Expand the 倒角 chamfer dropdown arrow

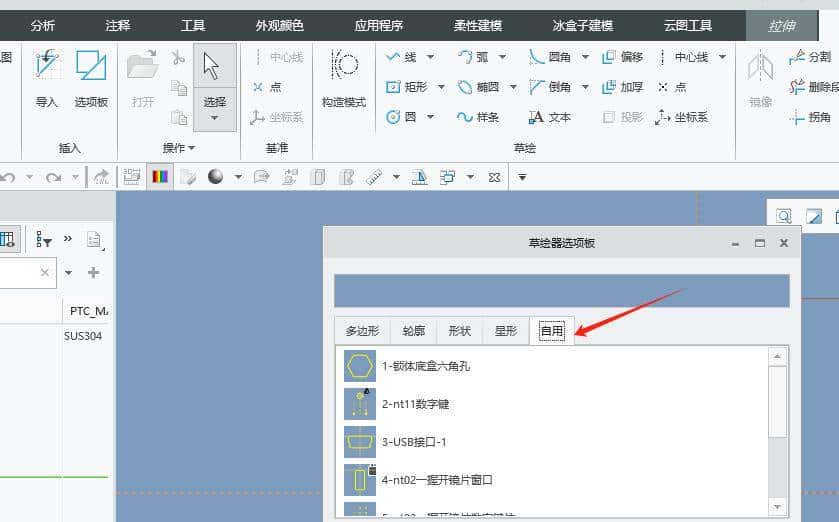[585, 87]
